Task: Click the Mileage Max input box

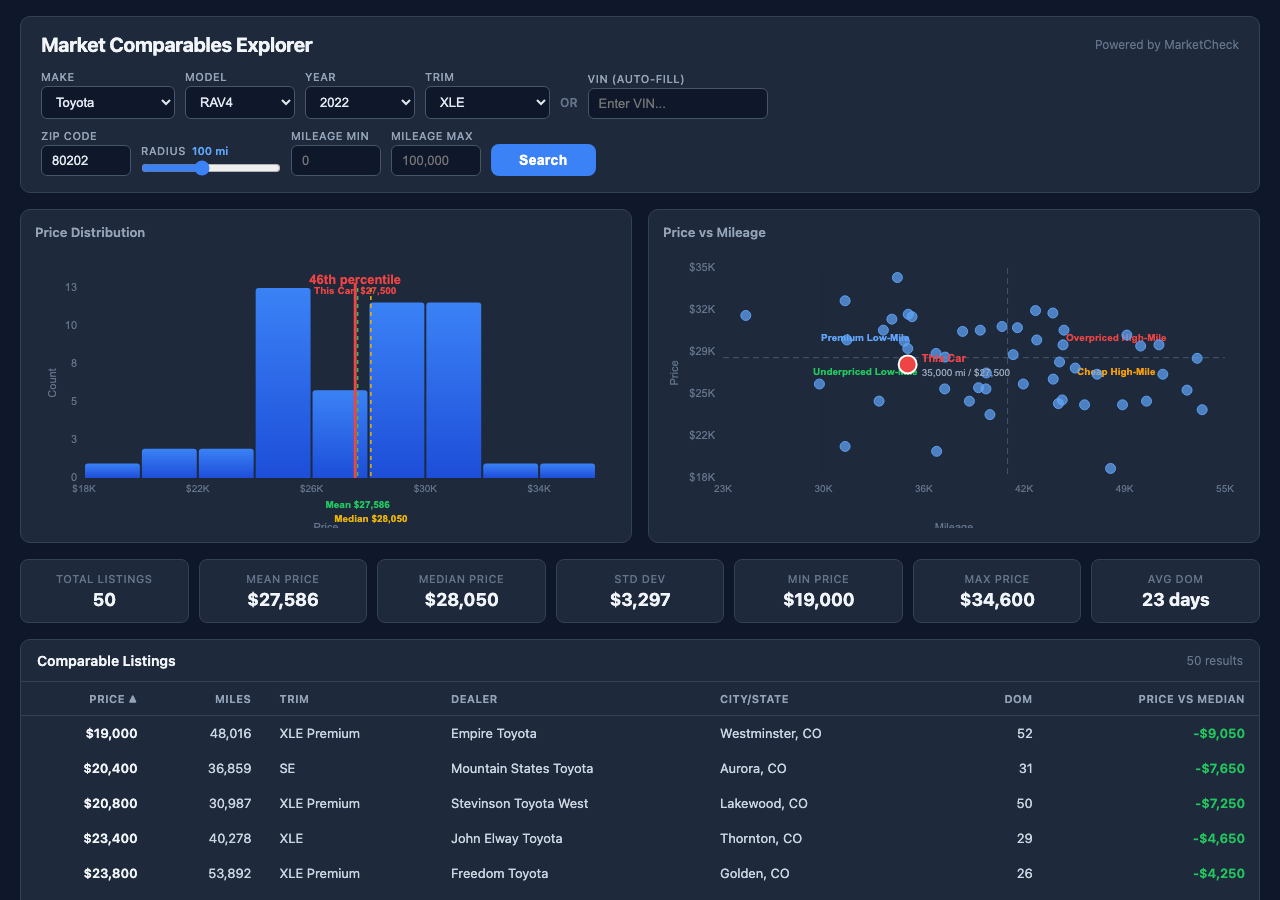Action: click(435, 160)
